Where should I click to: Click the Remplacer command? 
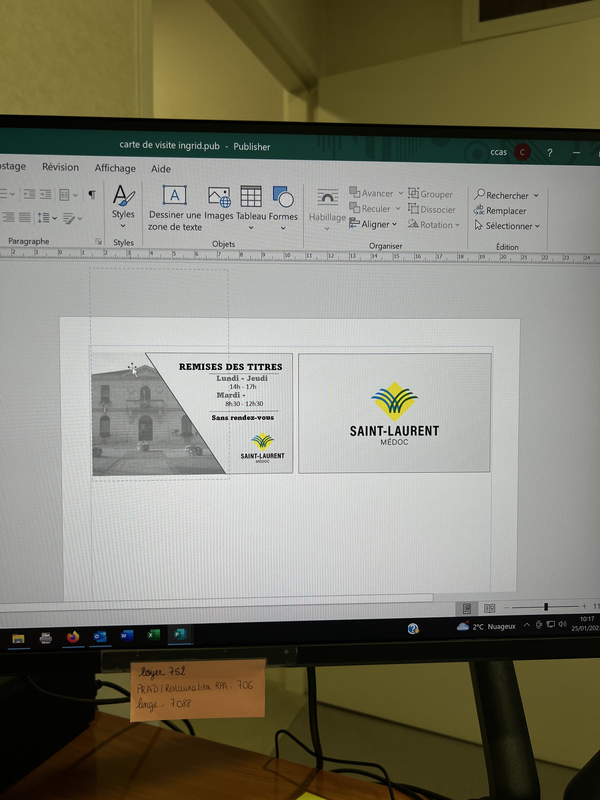pyautogui.click(x=500, y=210)
